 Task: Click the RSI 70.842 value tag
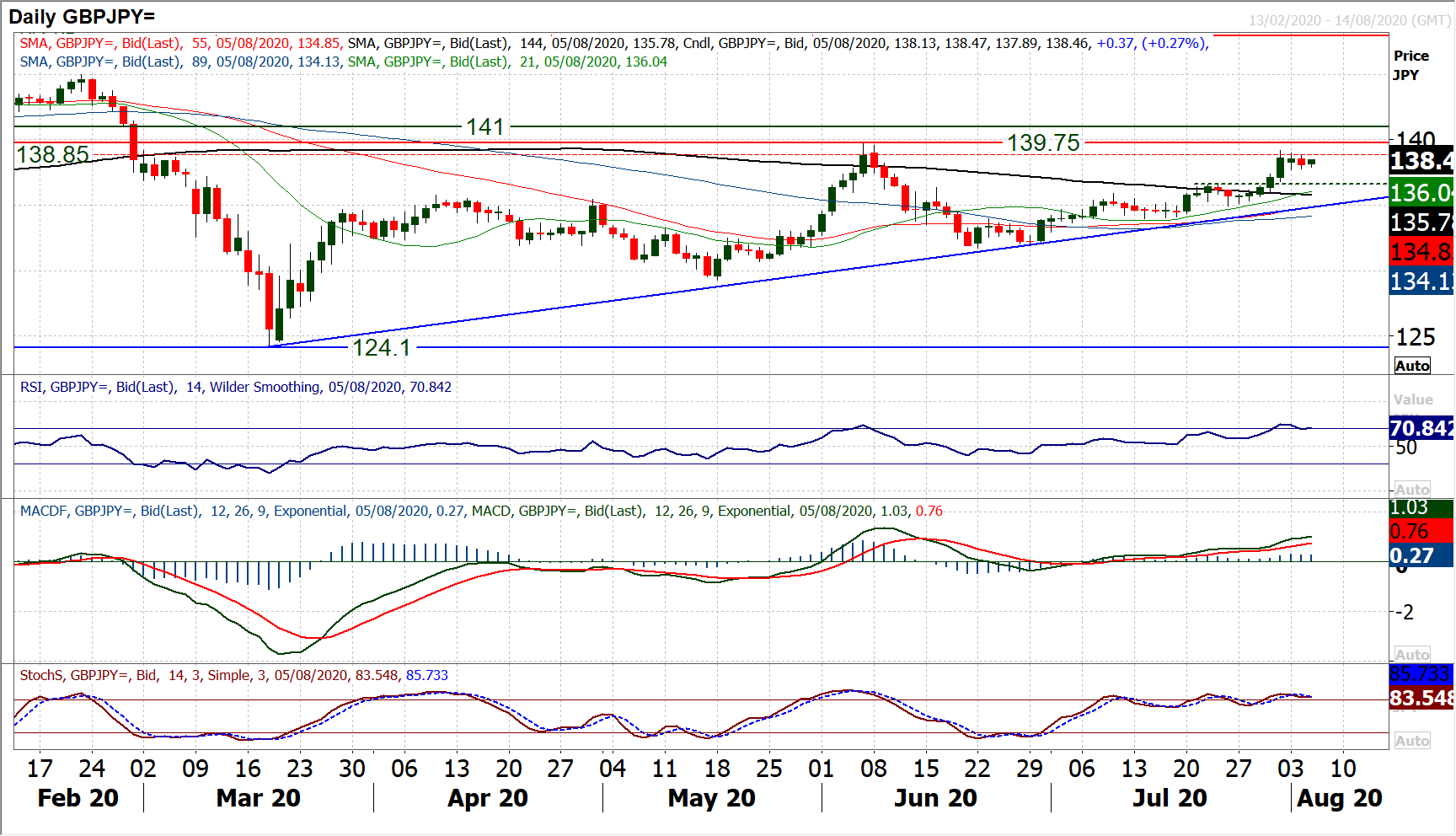pyautogui.click(x=1421, y=428)
